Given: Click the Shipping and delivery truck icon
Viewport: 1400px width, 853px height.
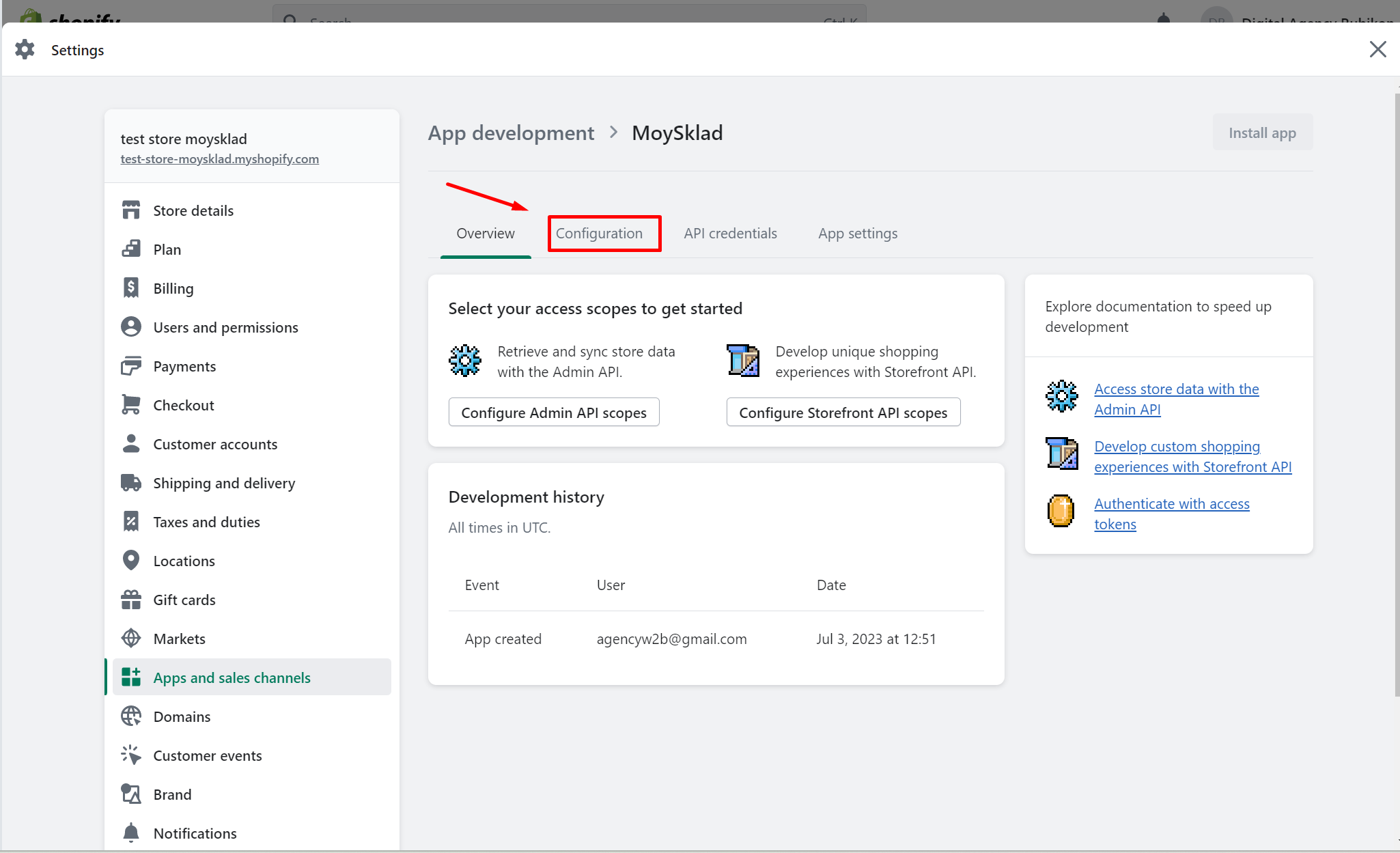Looking at the screenshot, I should [130, 483].
